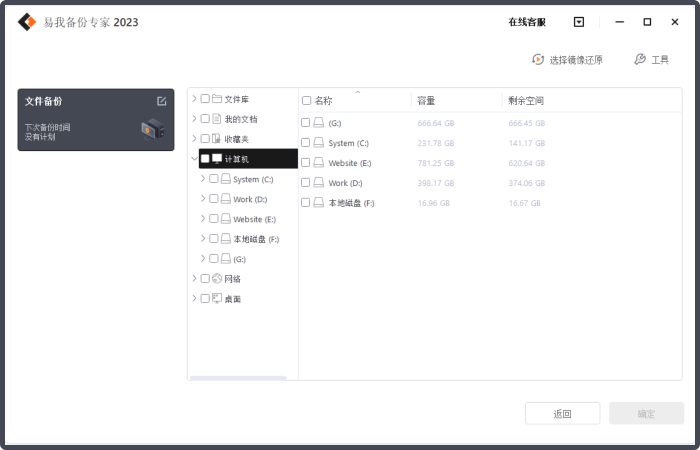Collapse the 计算机 tree node
Image resolution: width=700 pixels, height=450 pixels.
pyautogui.click(x=195, y=159)
